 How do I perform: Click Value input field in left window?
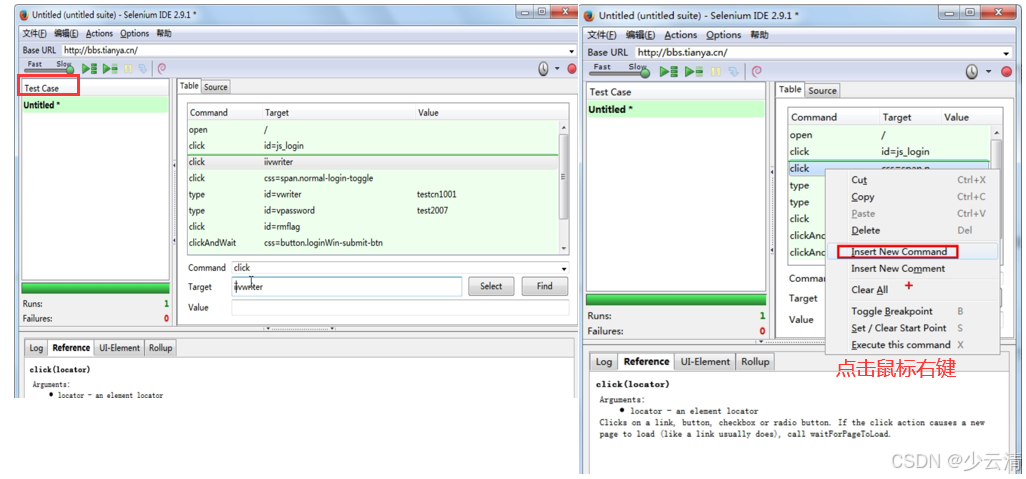[400, 308]
